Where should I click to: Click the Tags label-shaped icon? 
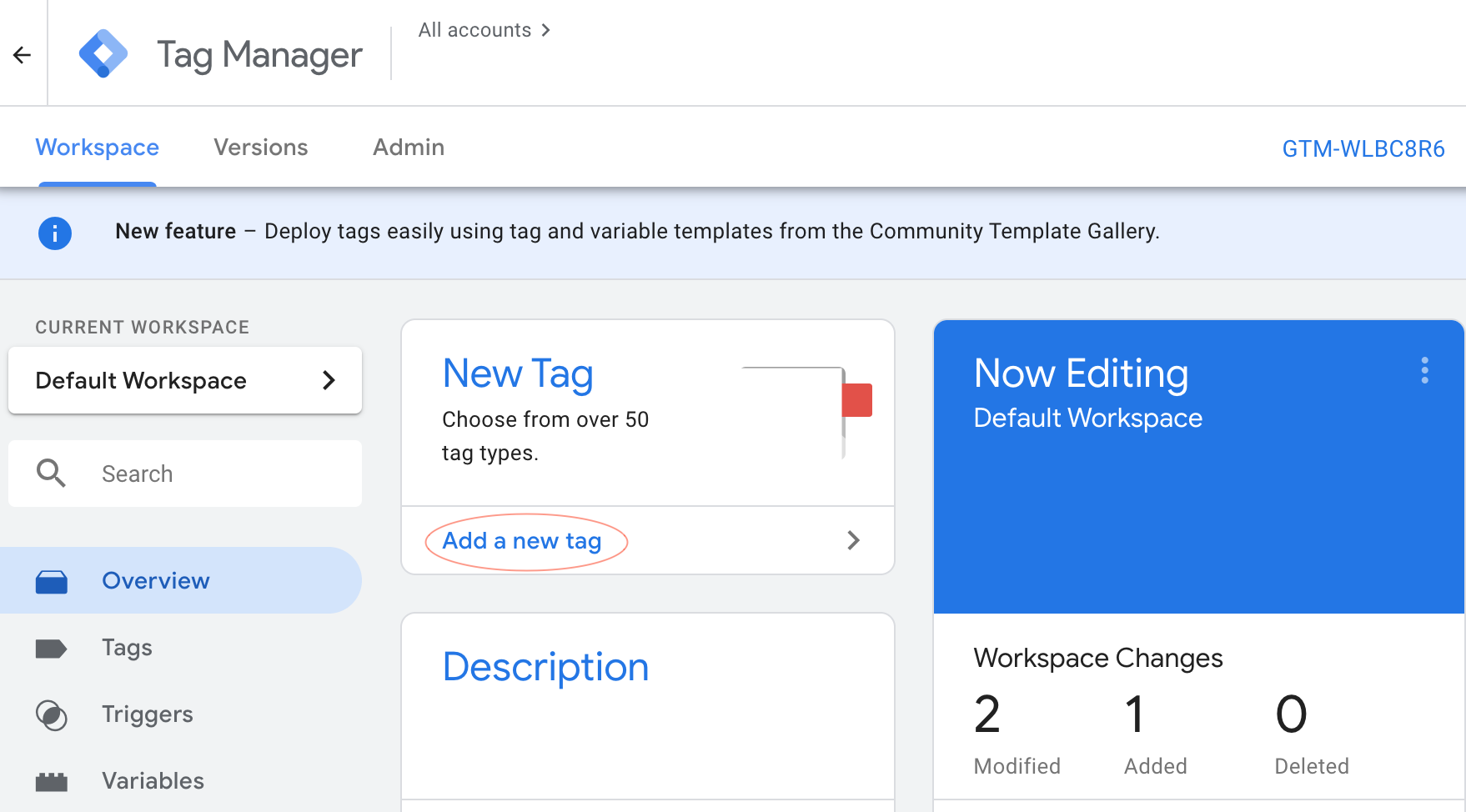[x=51, y=649]
